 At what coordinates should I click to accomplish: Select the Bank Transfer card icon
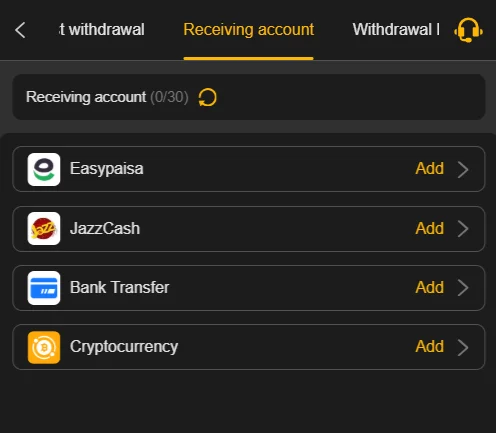point(44,288)
